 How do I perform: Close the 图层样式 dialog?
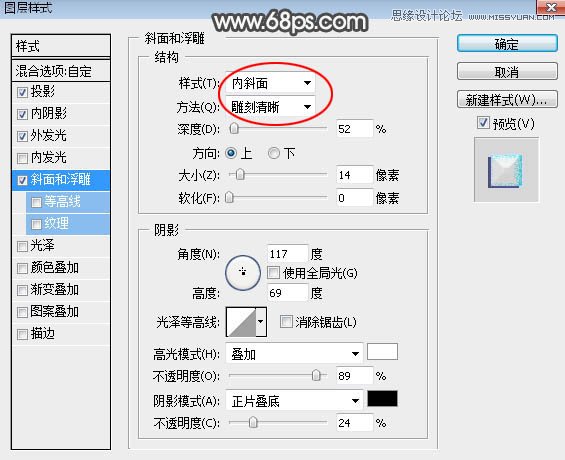click(551, 7)
